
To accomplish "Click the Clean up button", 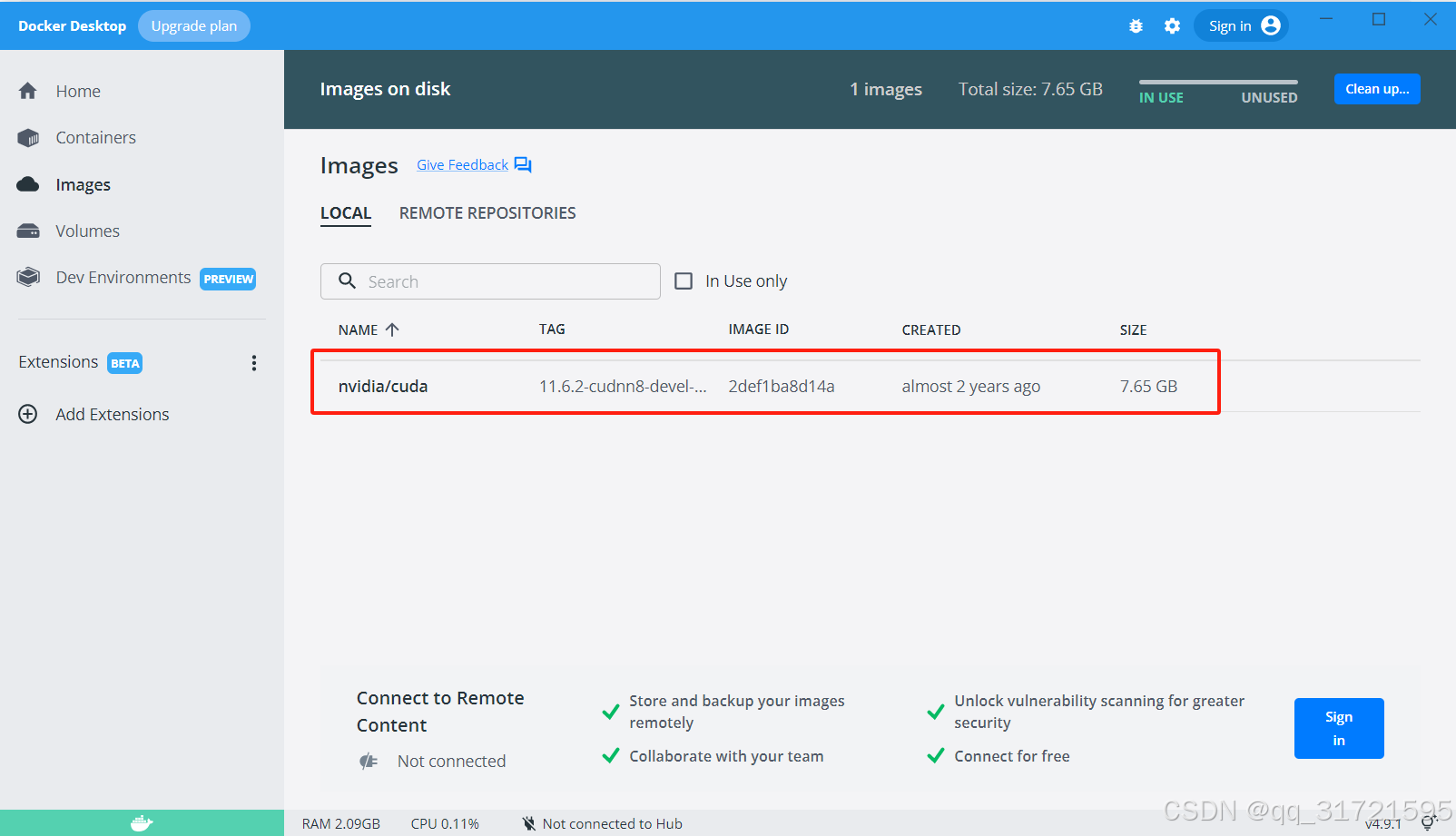I will (x=1376, y=89).
